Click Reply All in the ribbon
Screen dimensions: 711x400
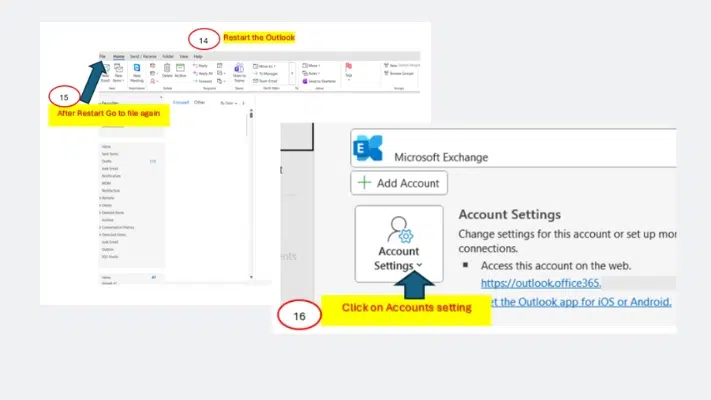pyautogui.click(x=203, y=73)
